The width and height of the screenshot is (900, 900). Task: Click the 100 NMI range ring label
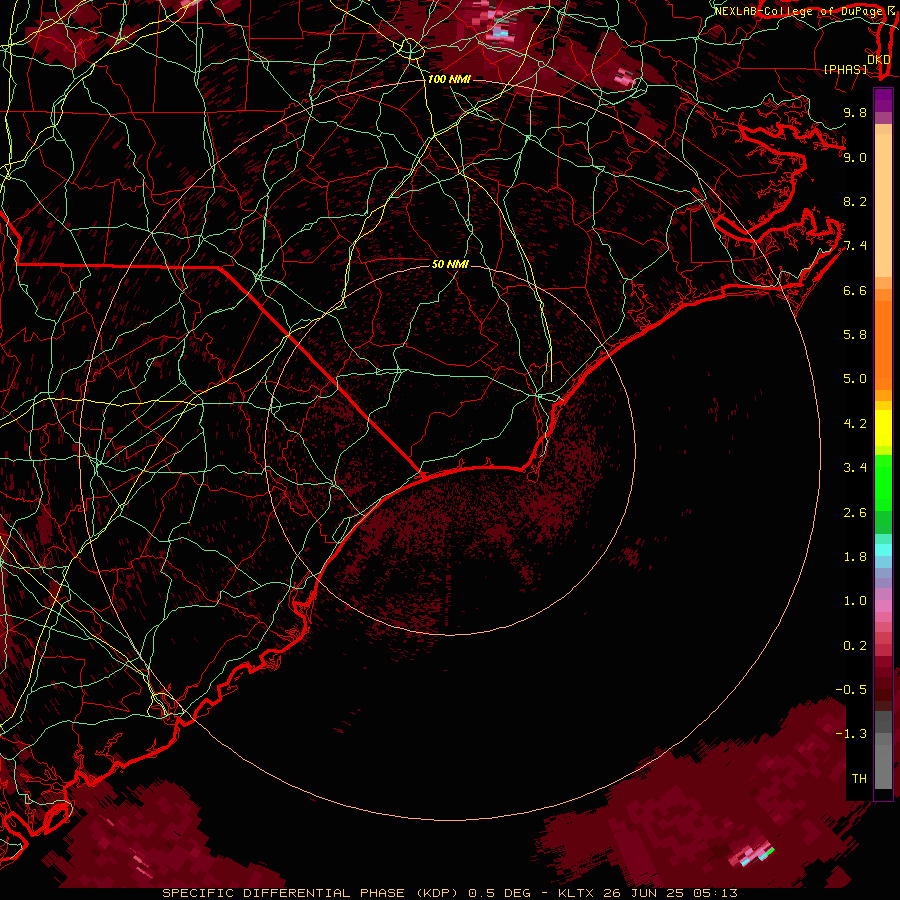[x=449, y=79]
